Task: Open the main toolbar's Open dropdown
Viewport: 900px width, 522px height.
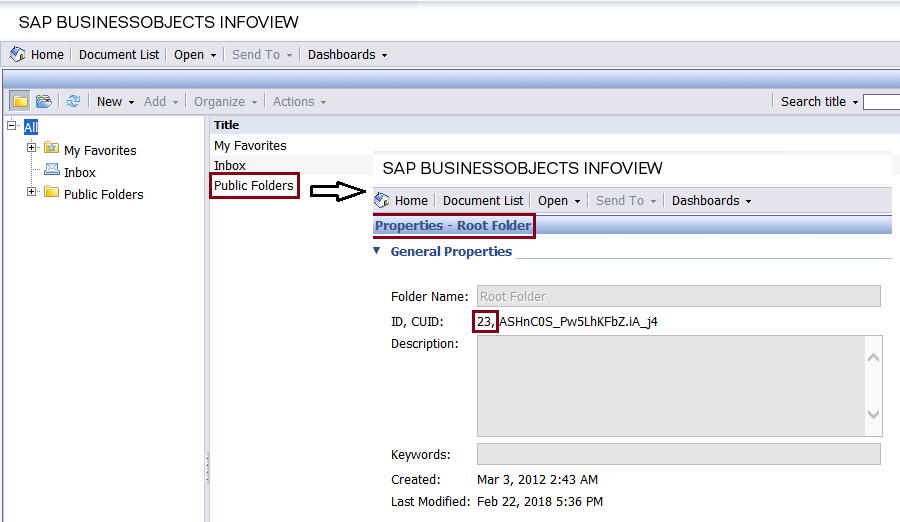Action: click(195, 55)
